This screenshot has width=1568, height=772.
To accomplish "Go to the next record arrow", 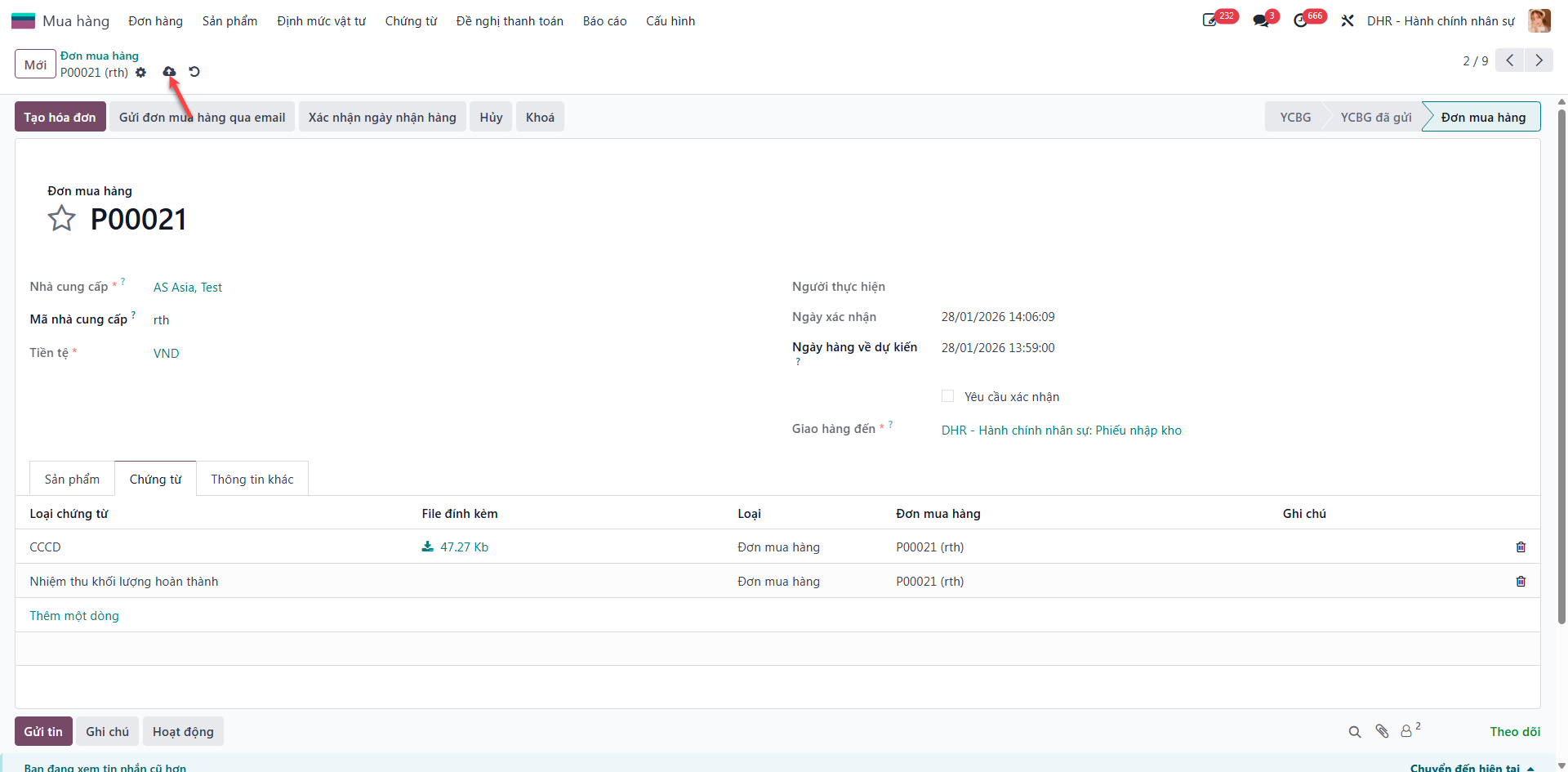I will tap(1539, 60).
